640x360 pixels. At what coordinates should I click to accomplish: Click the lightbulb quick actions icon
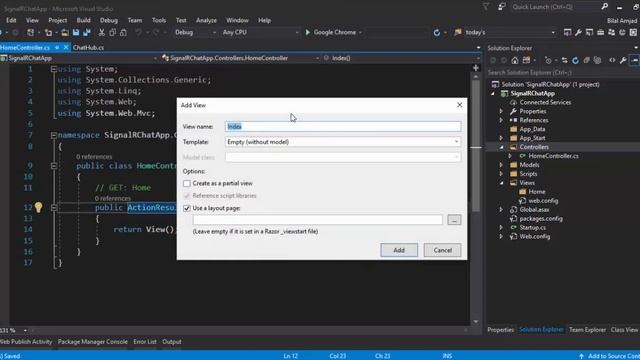click(38, 207)
